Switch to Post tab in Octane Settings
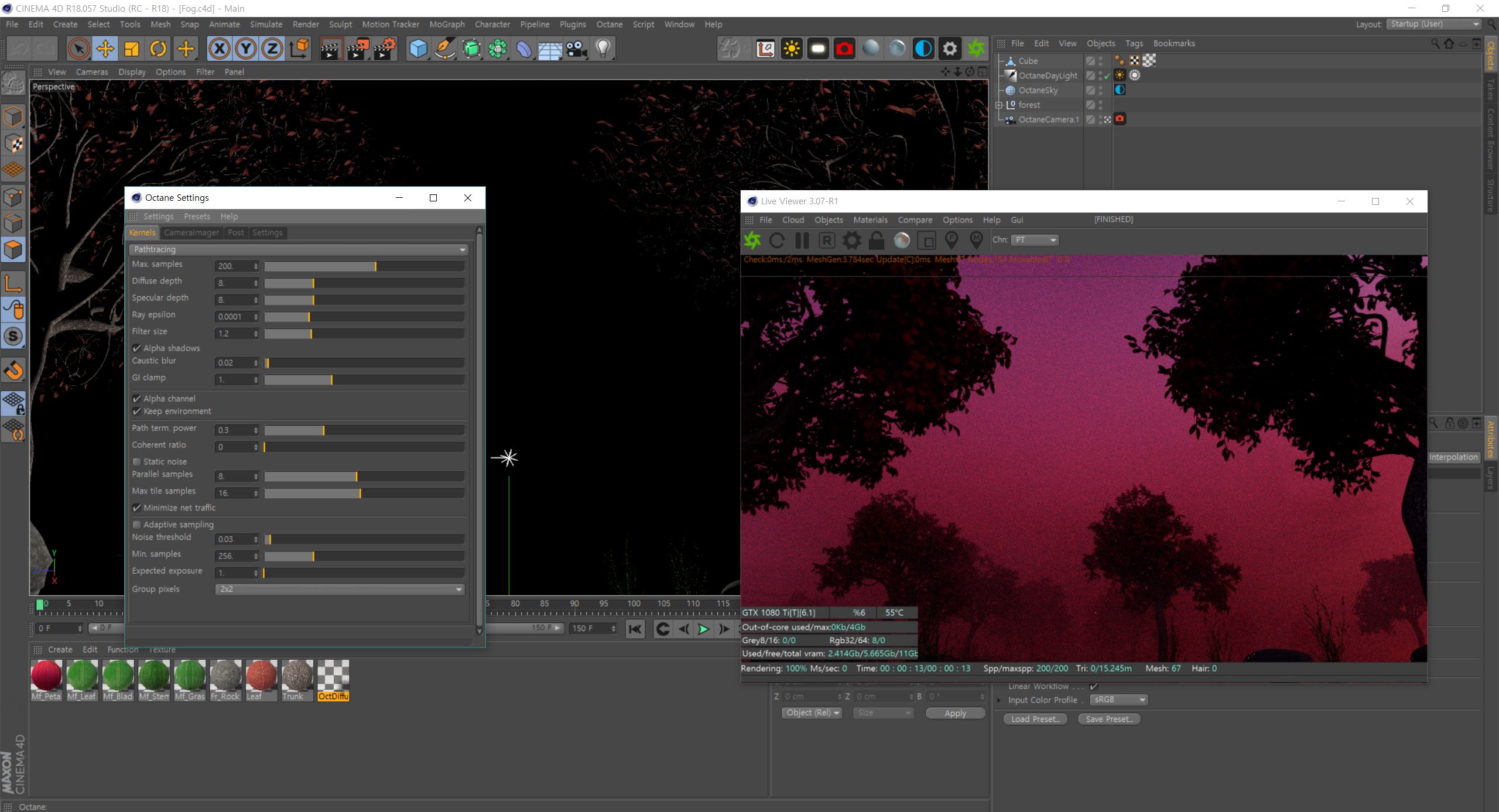Viewport: 1499px width, 812px height. 235,232
